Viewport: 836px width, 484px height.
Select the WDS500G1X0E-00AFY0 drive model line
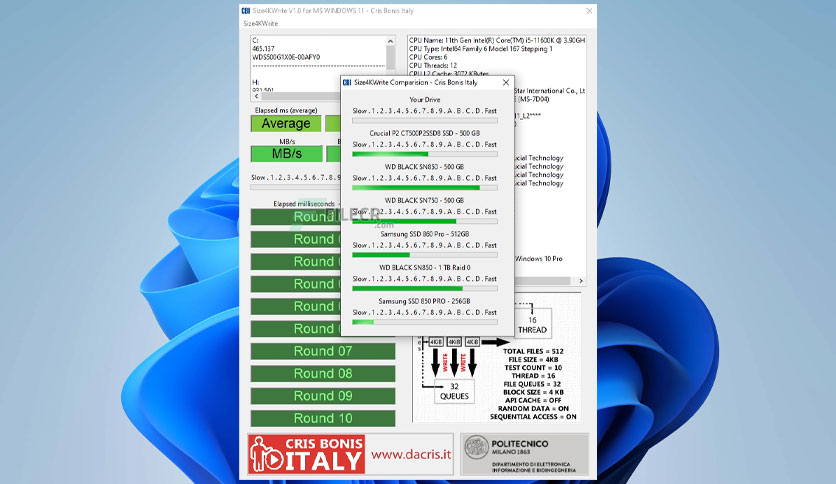286,57
